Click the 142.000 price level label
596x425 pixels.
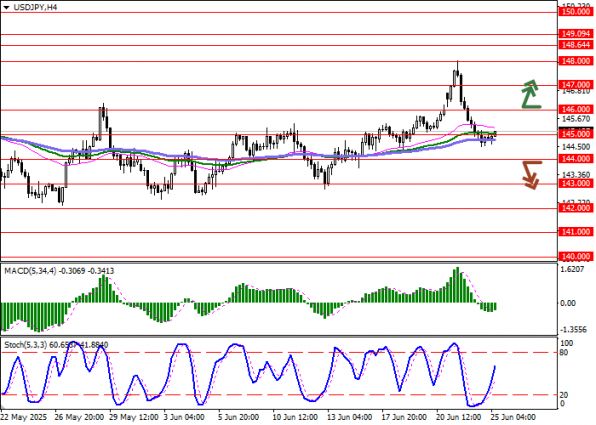click(x=575, y=208)
